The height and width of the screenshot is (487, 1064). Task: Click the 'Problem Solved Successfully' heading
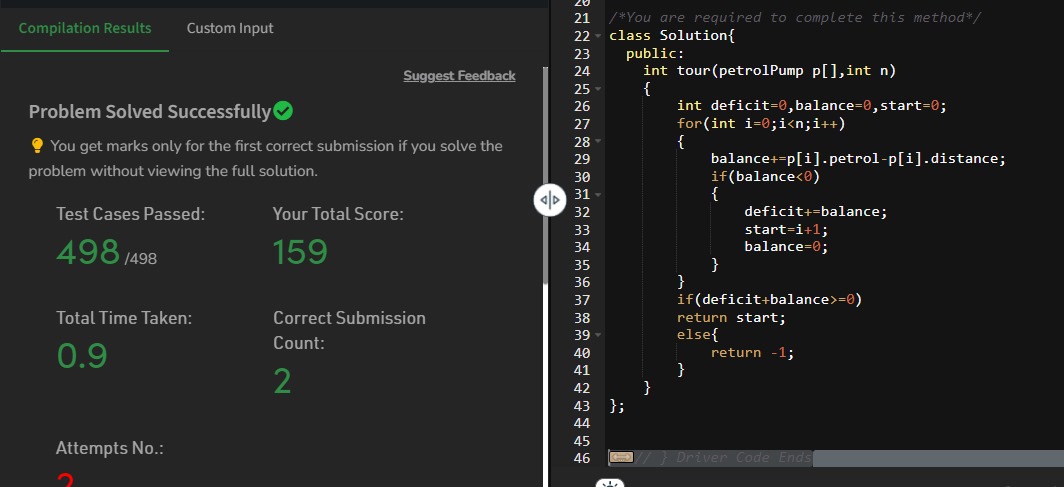click(x=150, y=111)
